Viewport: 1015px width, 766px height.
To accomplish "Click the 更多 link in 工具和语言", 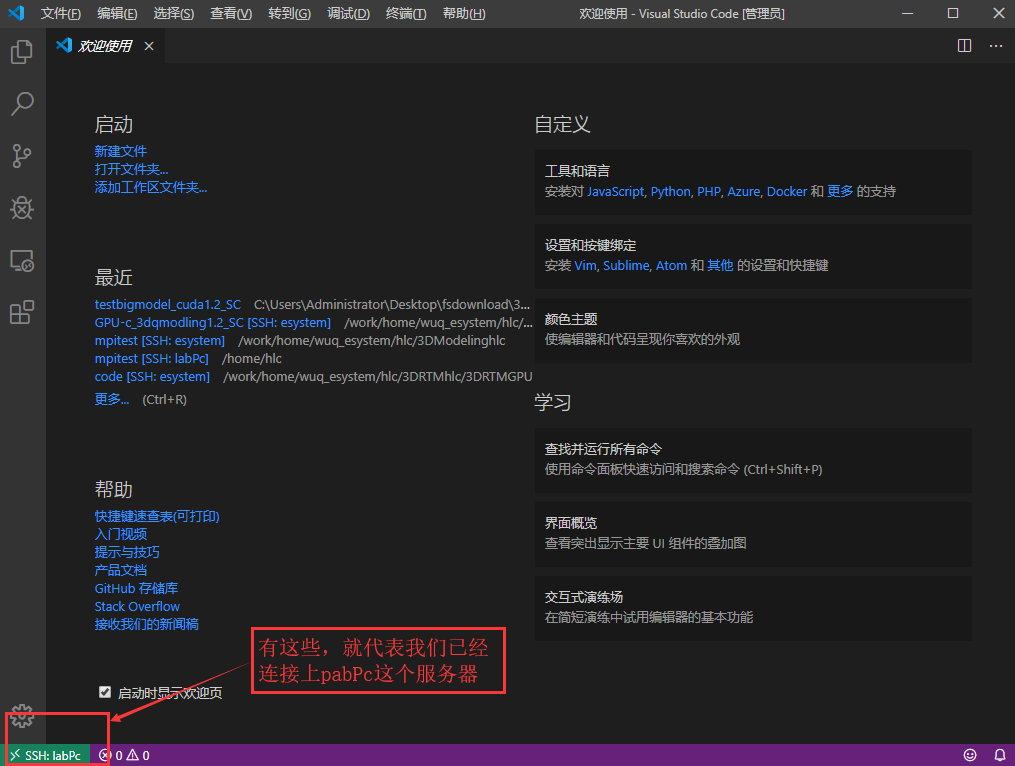I will pos(840,192).
